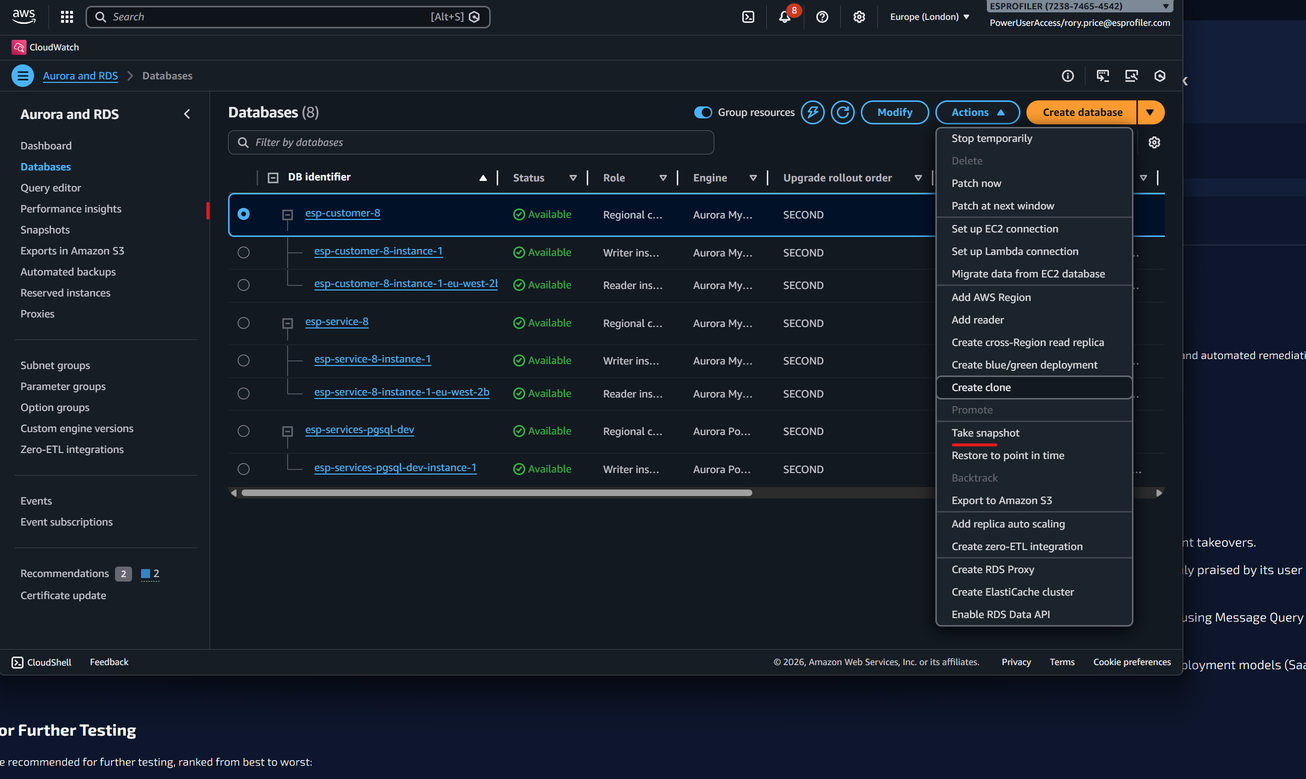Image resolution: width=1306 pixels, height=779 pixels.
Task: Select the esp-service-8 radio button
Action: [x=243, y=323]
